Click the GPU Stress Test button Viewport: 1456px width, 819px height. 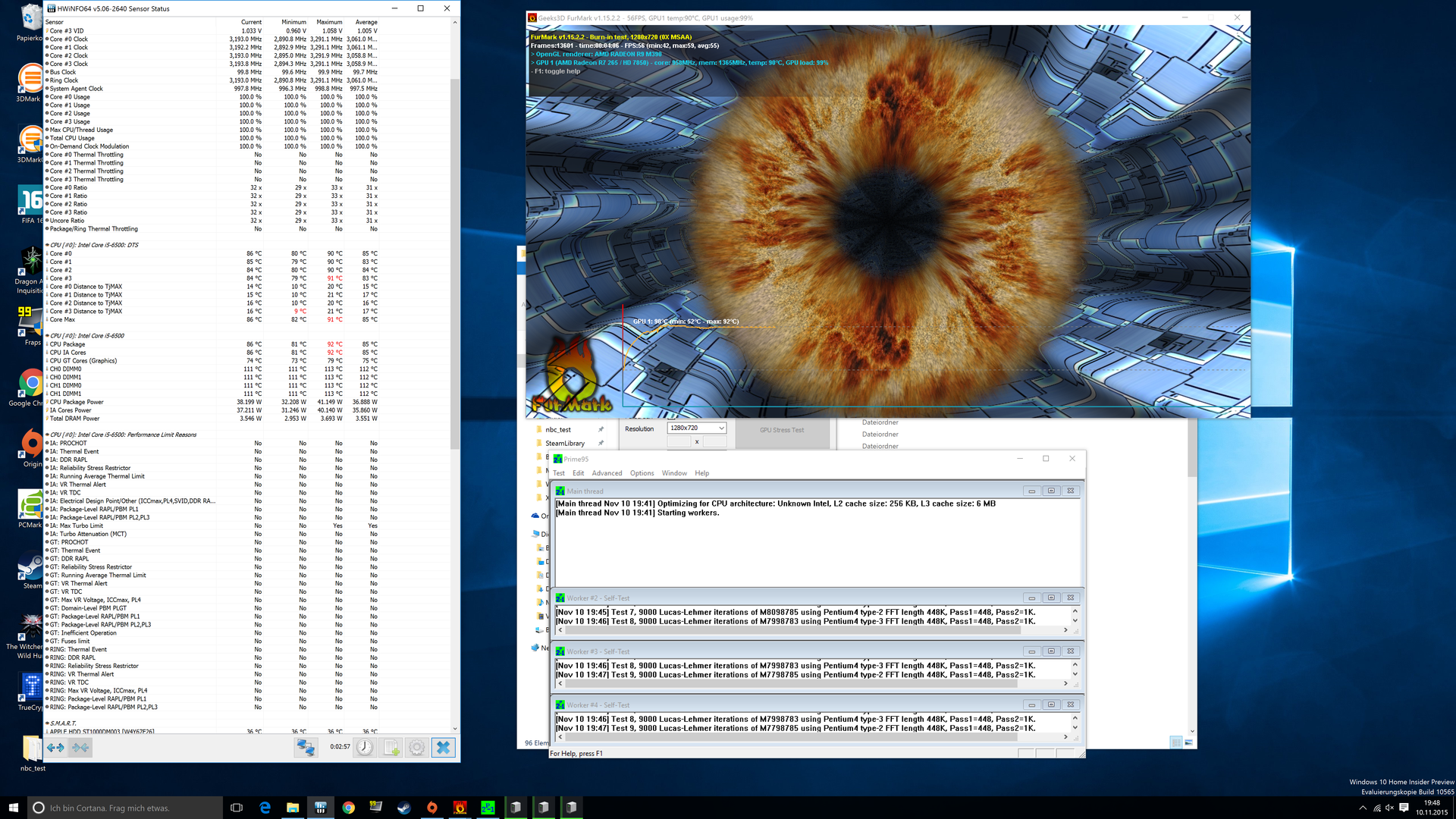pos(781,430)
